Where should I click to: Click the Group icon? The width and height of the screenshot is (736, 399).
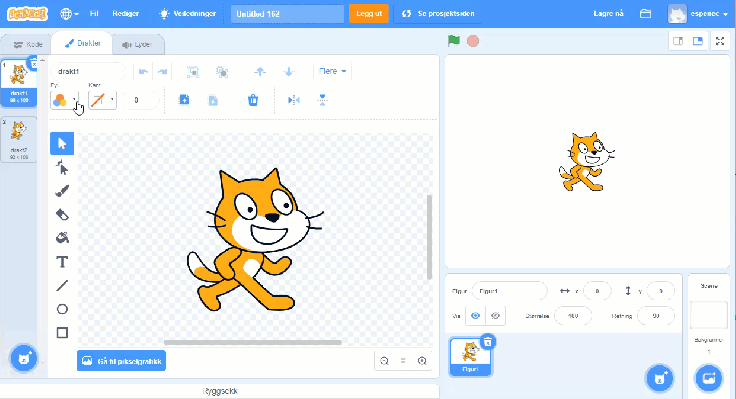pyautogui.click(x=193, y=71)
